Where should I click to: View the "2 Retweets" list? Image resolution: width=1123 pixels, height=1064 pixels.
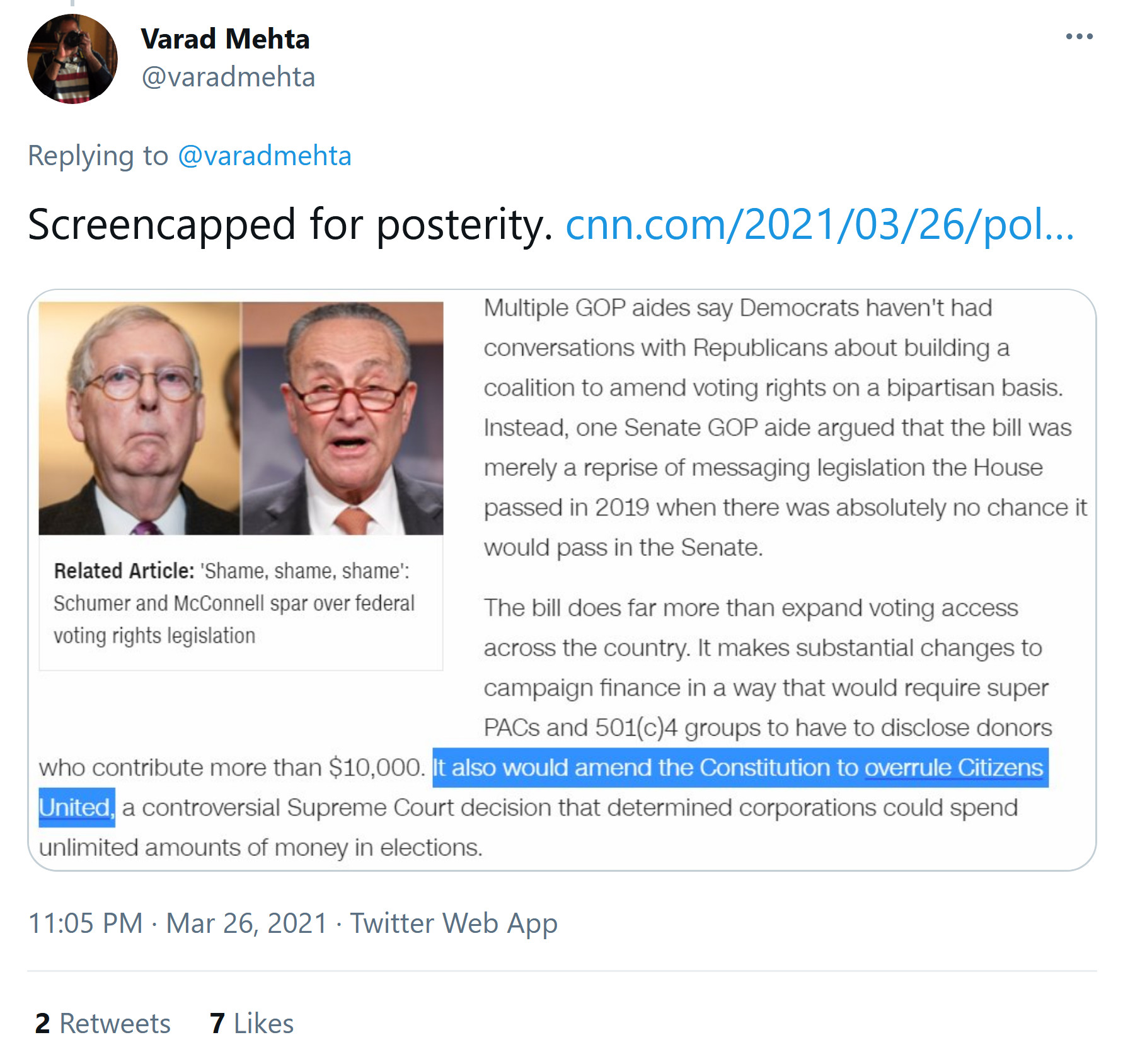[103, 1024]
